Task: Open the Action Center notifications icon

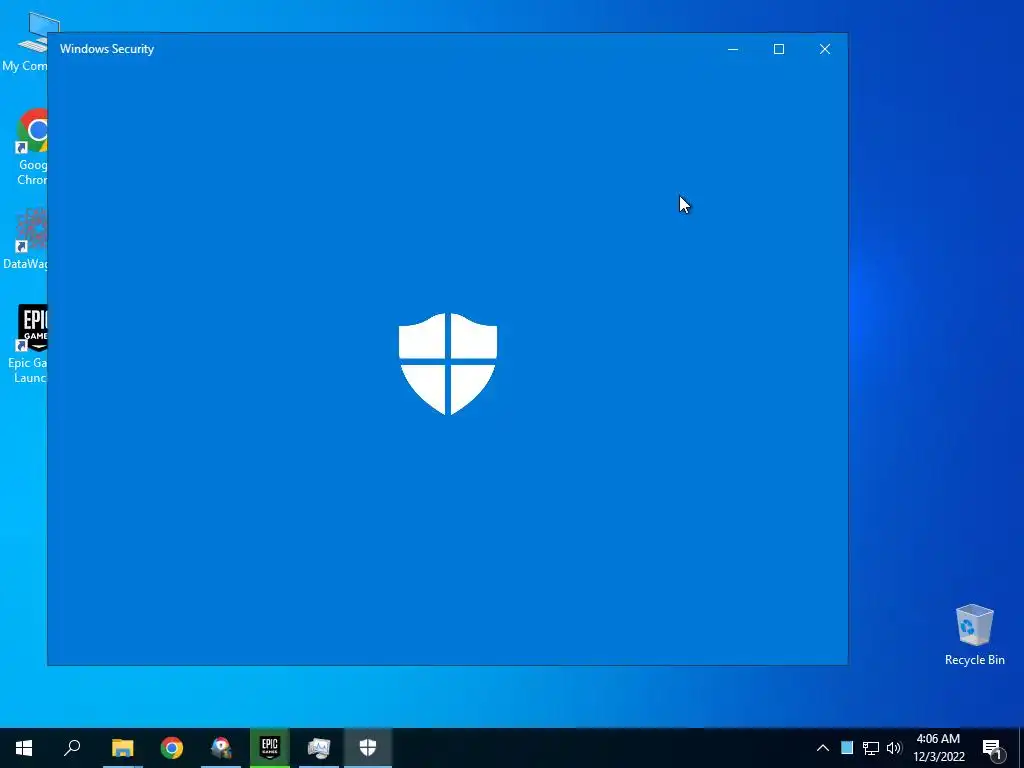Action: tap(993, 749)
